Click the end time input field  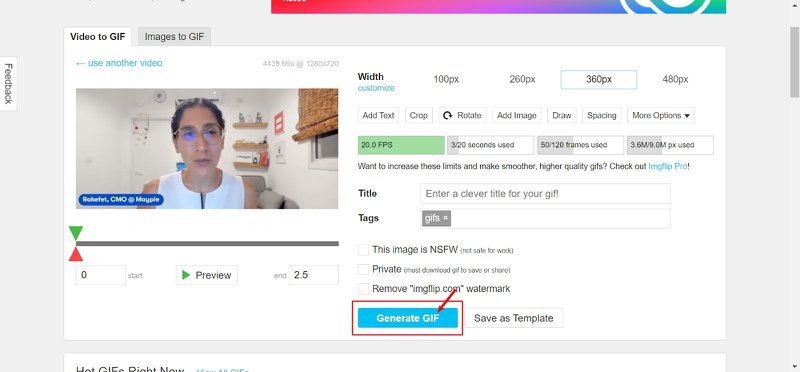313,275
